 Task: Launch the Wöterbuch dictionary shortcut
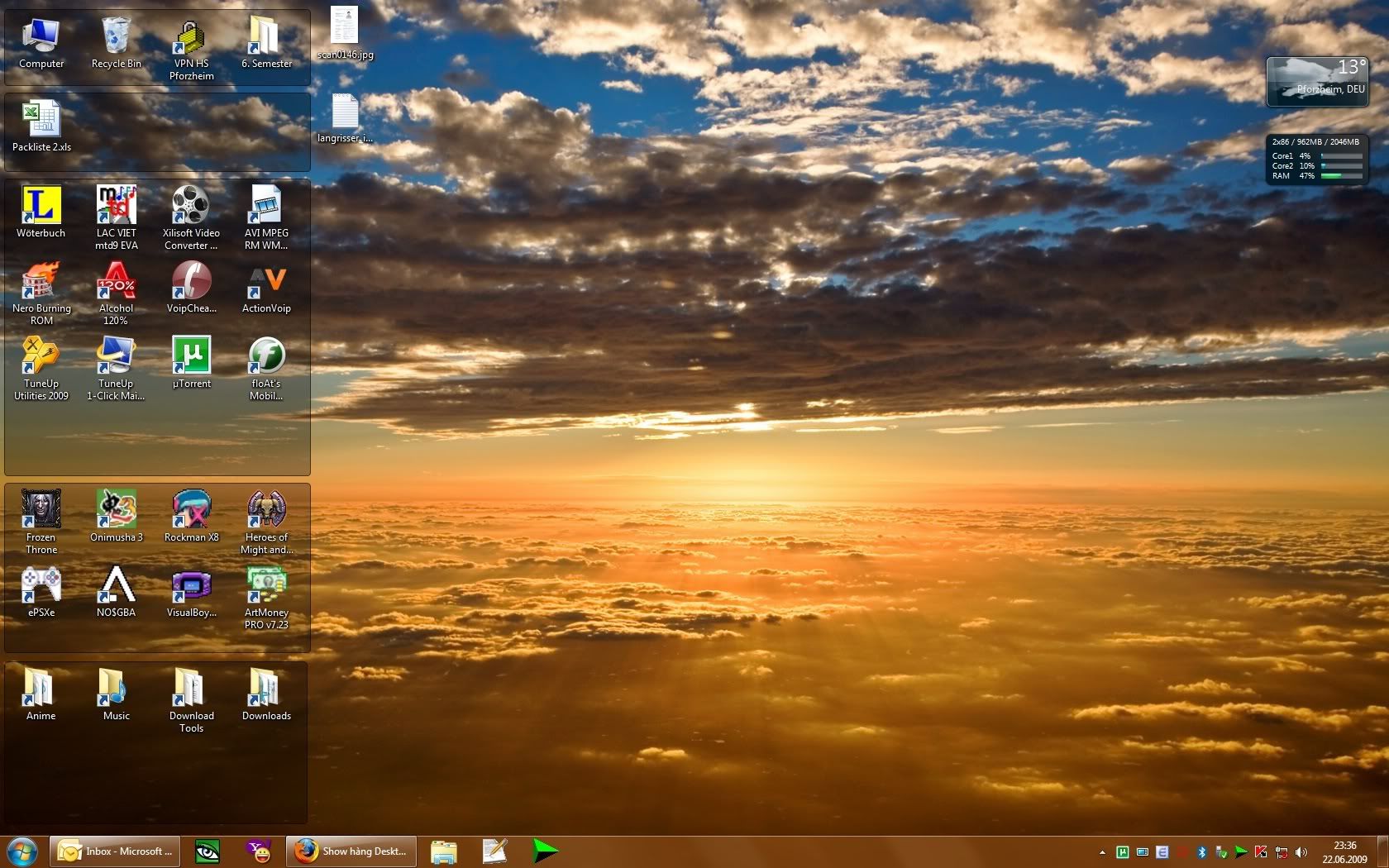pyautogui.click(x=41, y=212)
